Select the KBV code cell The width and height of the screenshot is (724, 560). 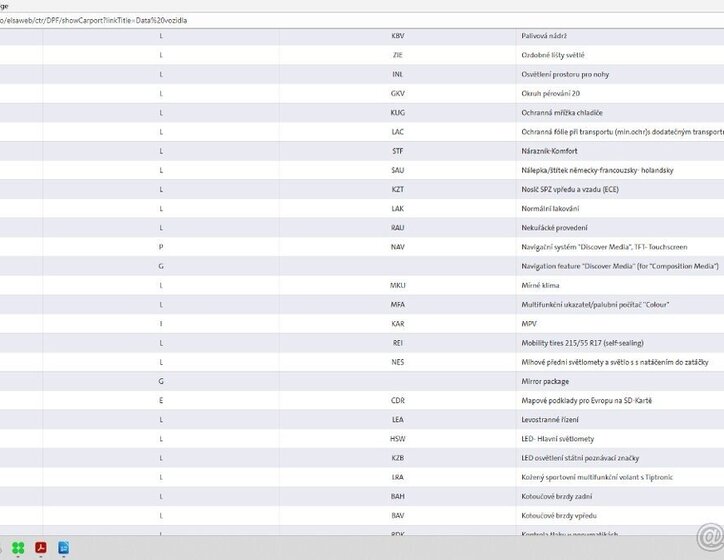tap(398, 36)
